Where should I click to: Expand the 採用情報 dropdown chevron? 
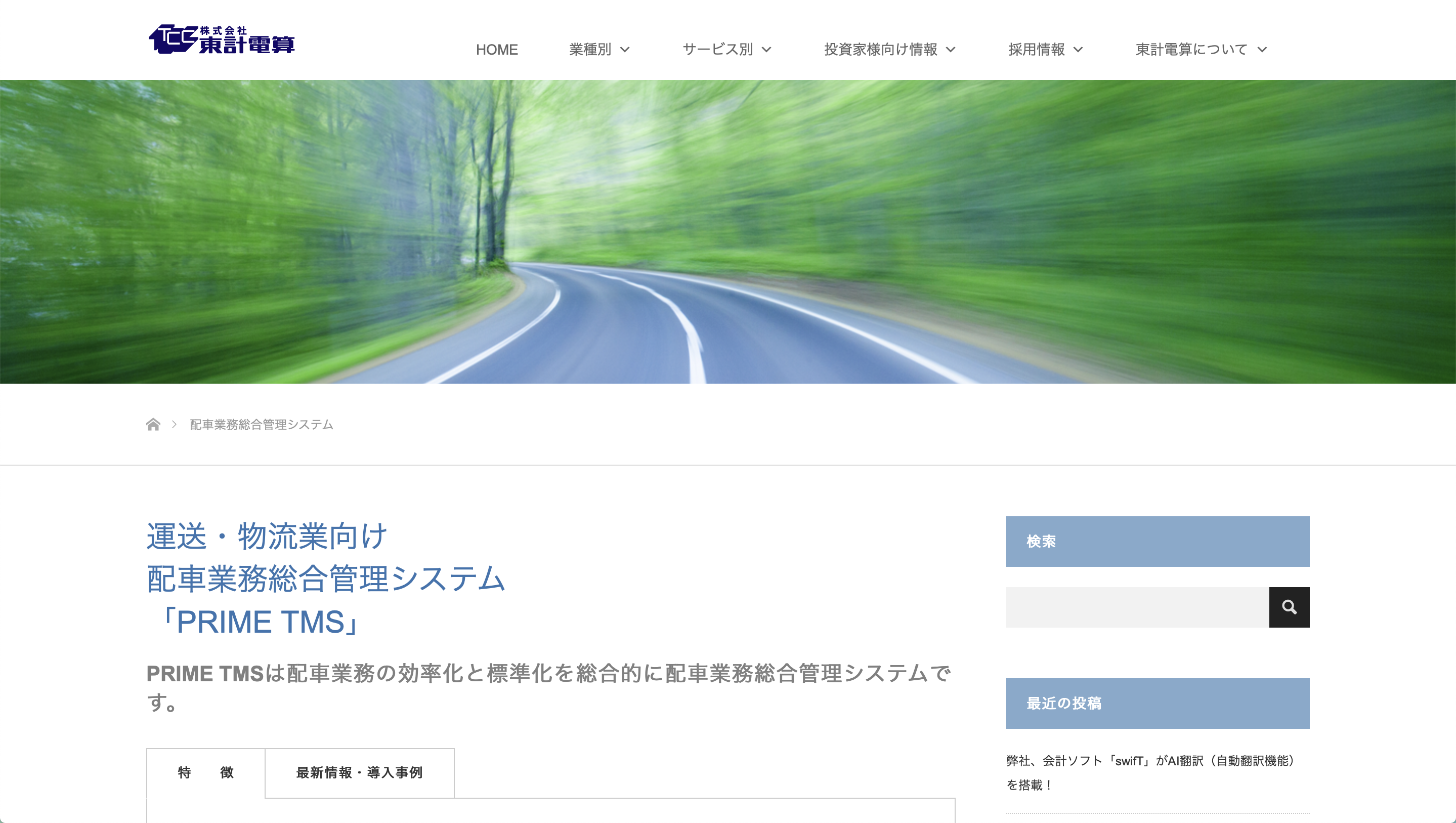click(x=1078, y=50)
